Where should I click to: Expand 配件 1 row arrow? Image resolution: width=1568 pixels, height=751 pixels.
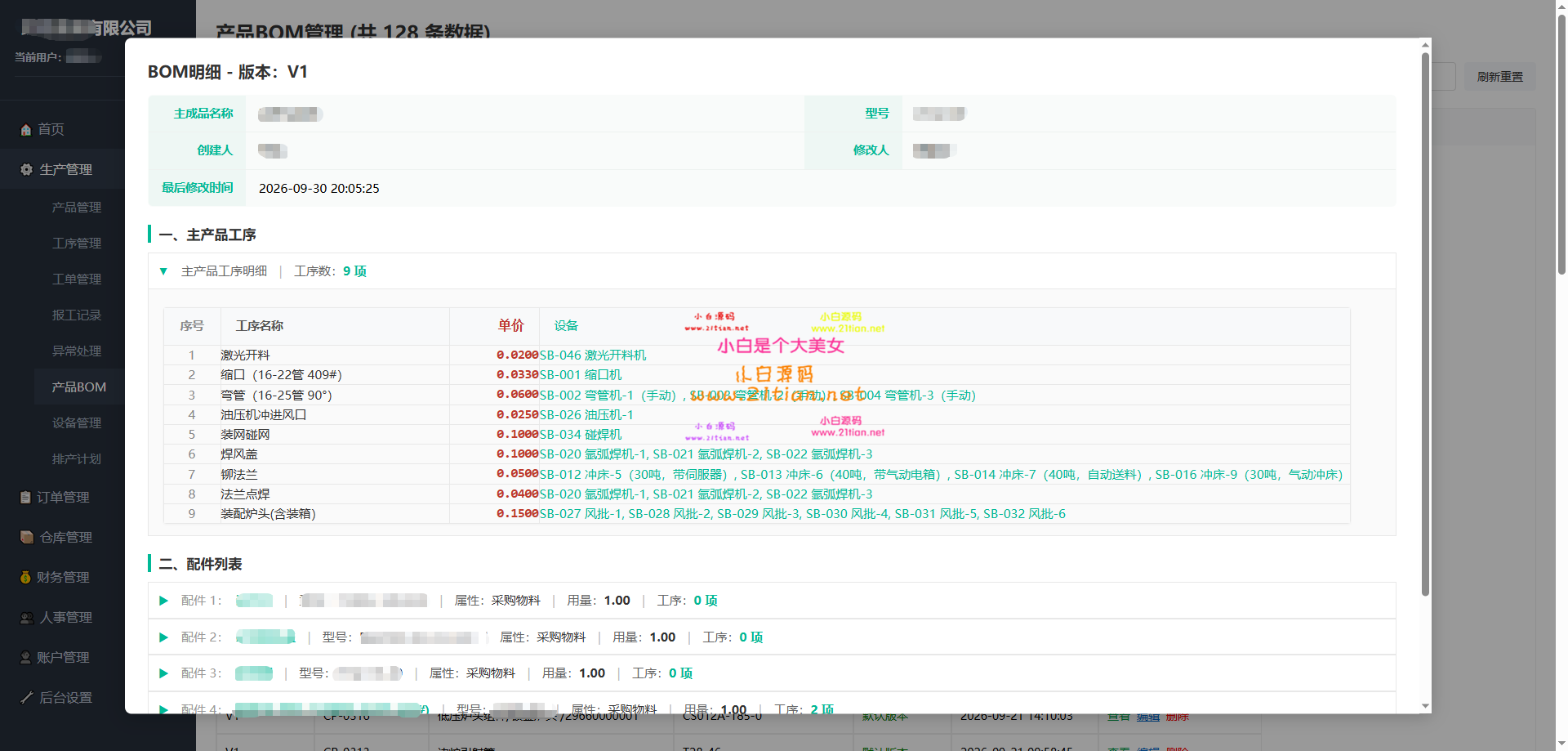click(163, 601)
